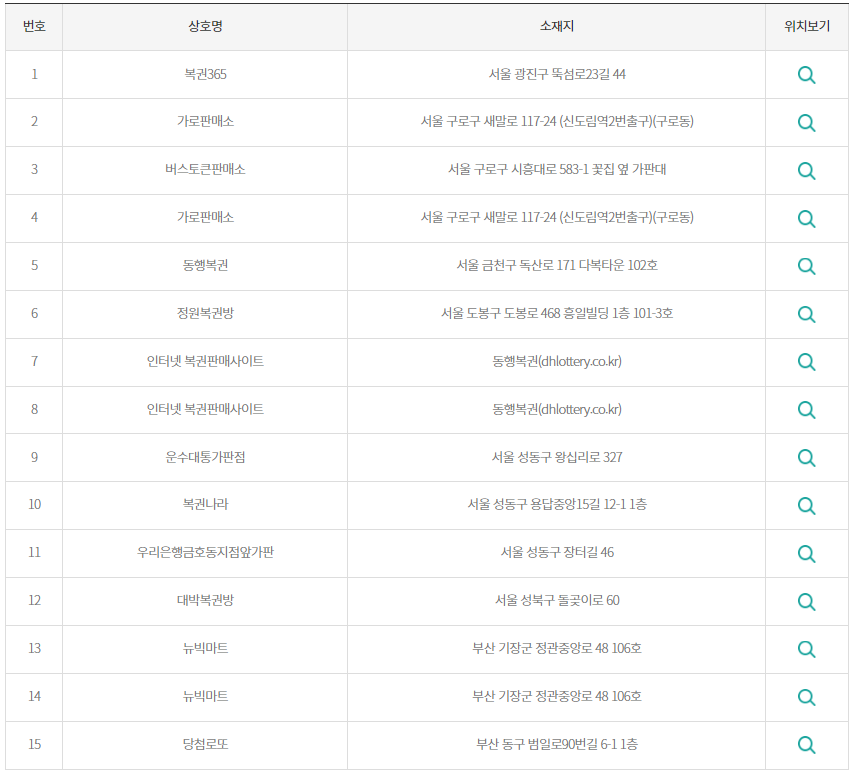
Task: Select store name 정원복권방
Action: coord(205,313)
